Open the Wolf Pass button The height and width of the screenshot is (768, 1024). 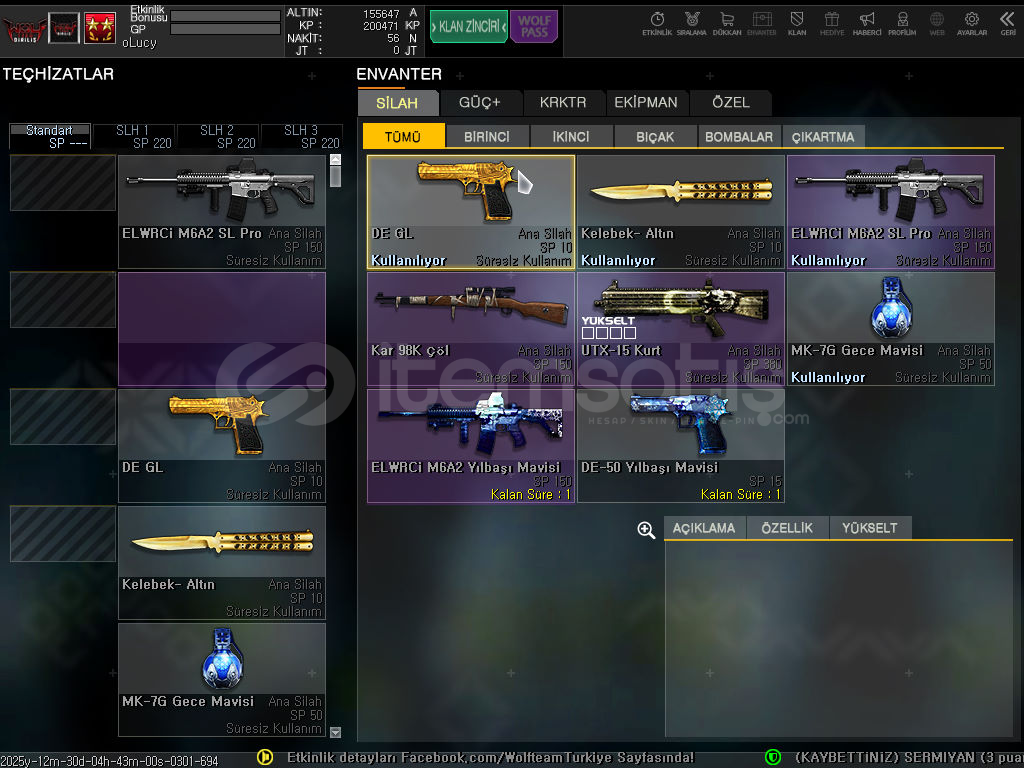click(x=534, y=27)
